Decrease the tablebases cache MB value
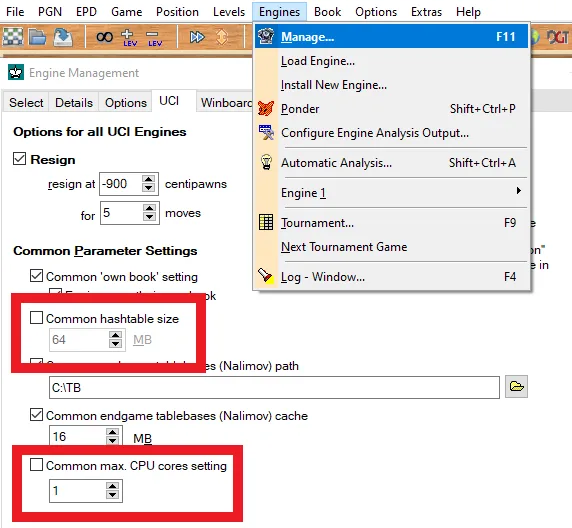The image size is (572, 528). pos(112,440)
